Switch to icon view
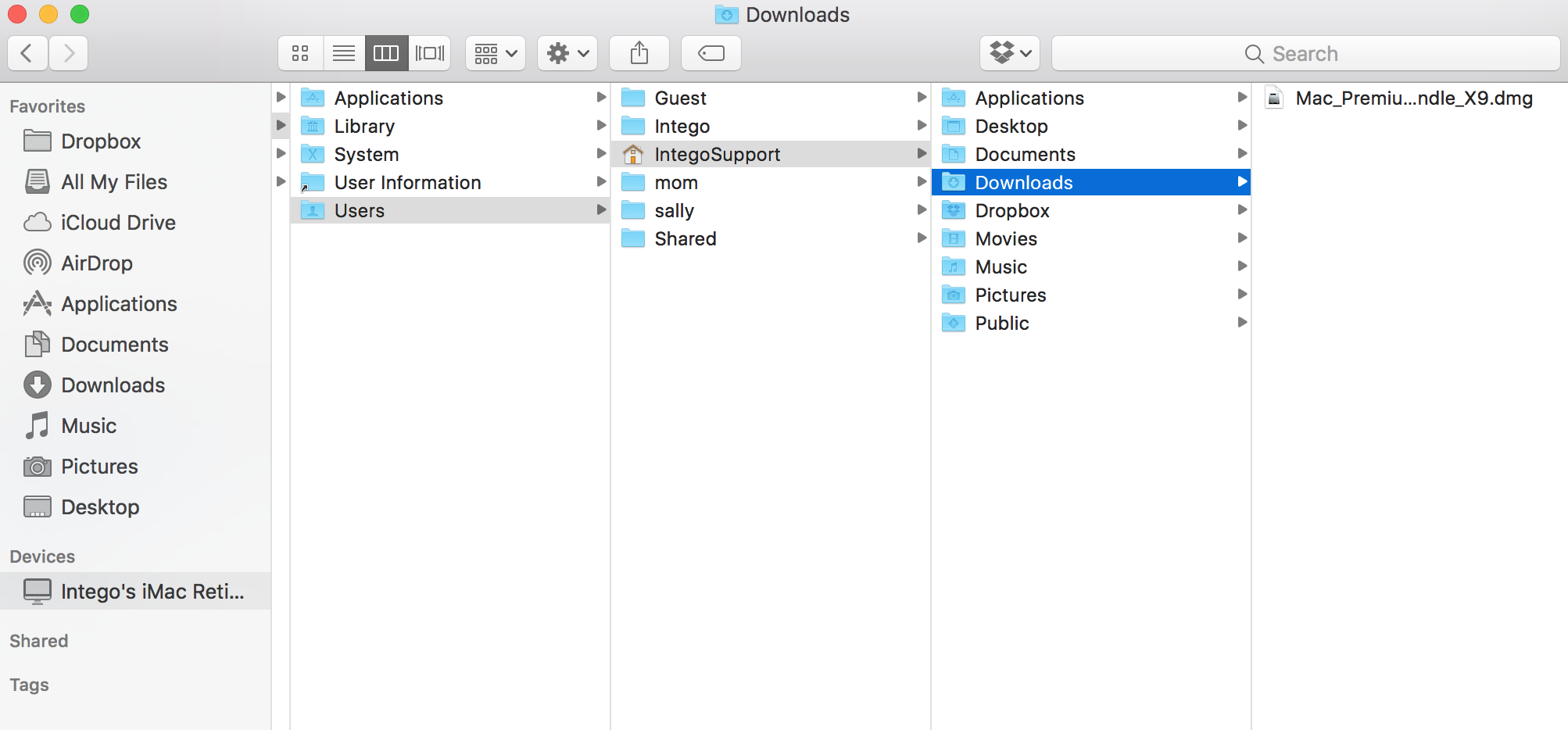The image size is (1568, 730). (301, 53)
